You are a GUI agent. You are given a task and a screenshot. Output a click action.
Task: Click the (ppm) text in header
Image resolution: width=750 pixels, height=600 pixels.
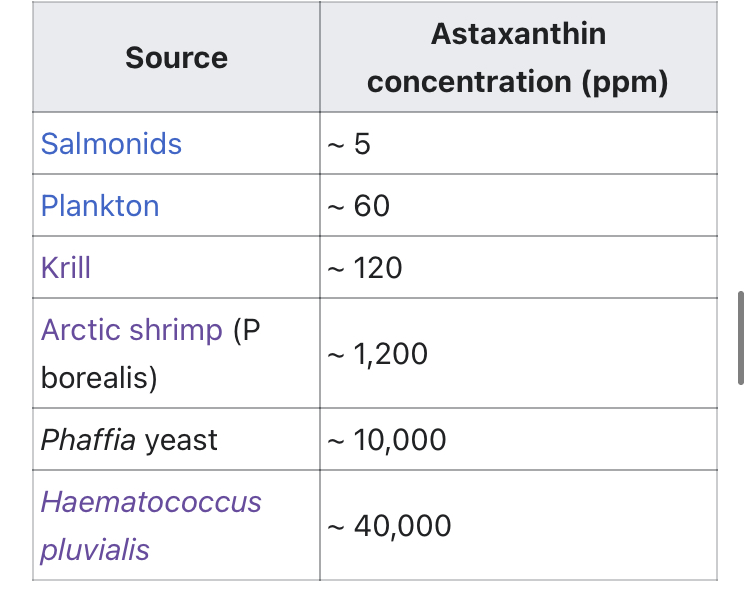click(625, 82)
